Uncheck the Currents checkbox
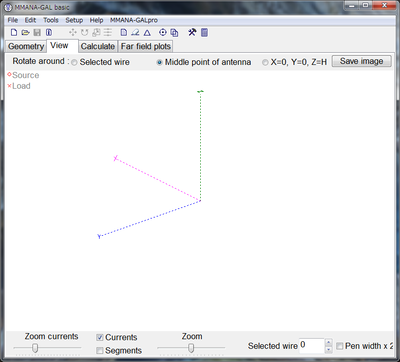 coord(100,337)
